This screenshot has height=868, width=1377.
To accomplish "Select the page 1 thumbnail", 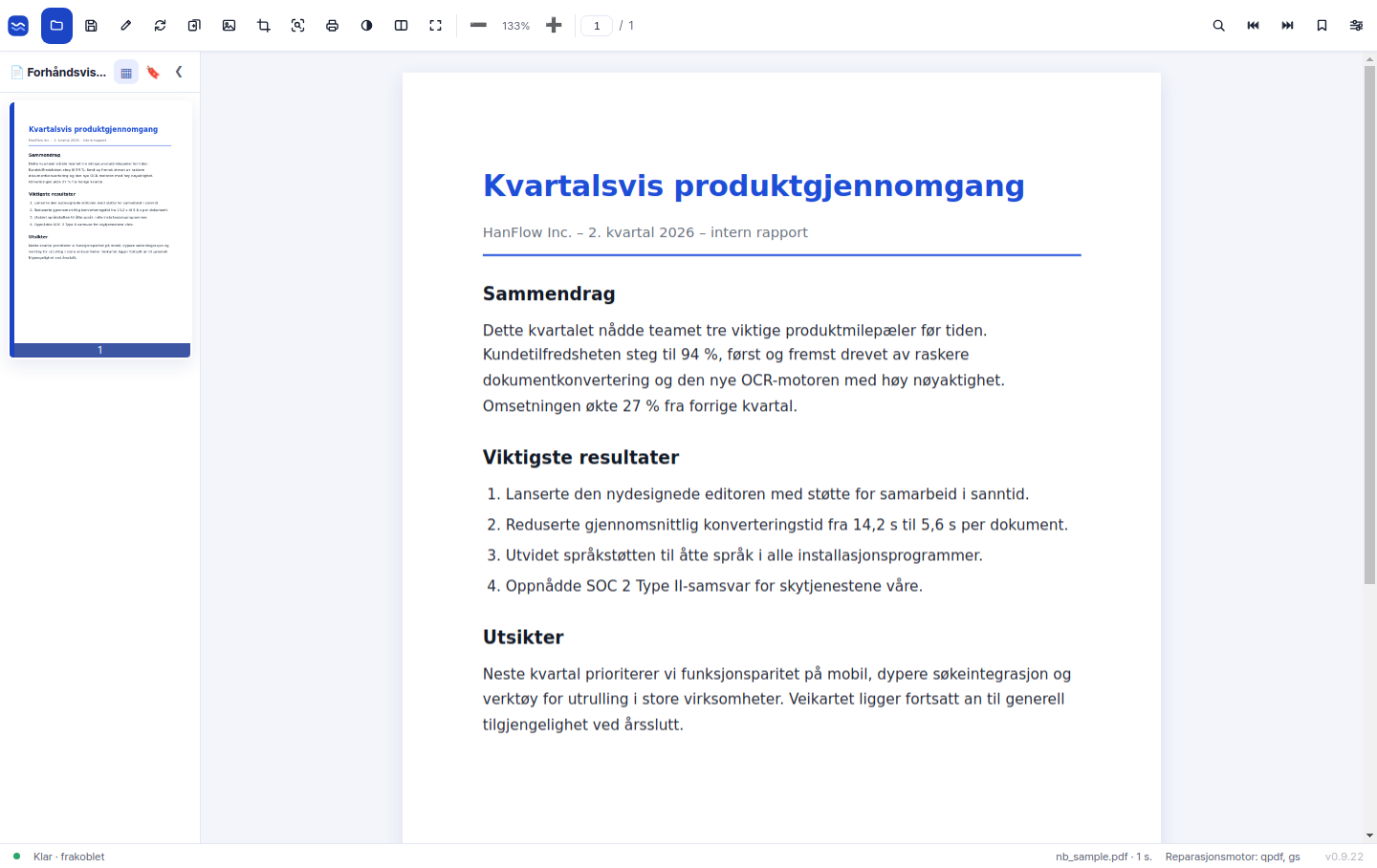I will tap(100, 229).
